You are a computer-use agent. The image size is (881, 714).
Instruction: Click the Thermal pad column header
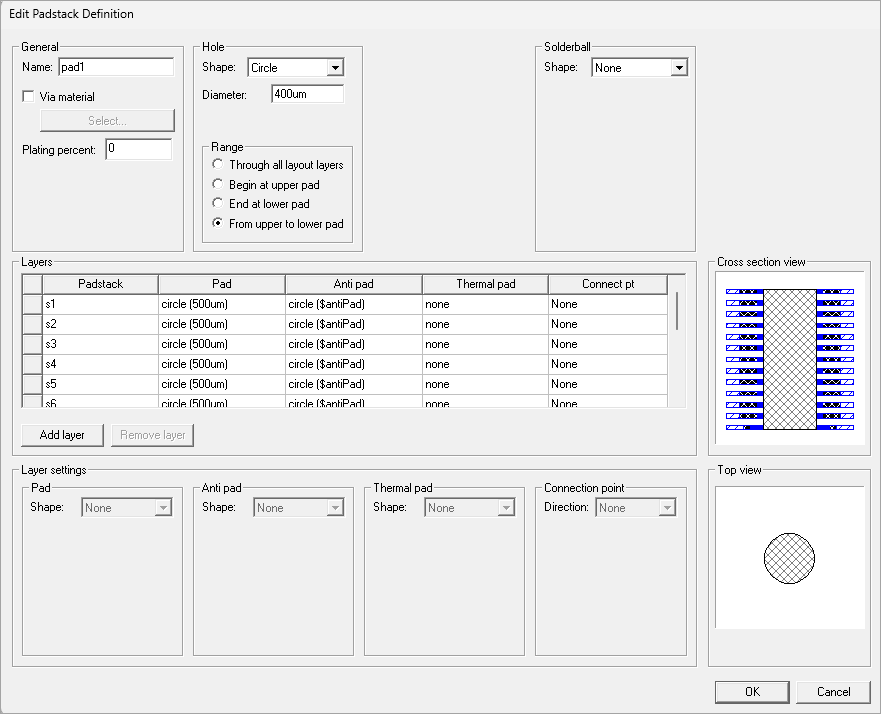pyautogui.click(x=485, y=284)
